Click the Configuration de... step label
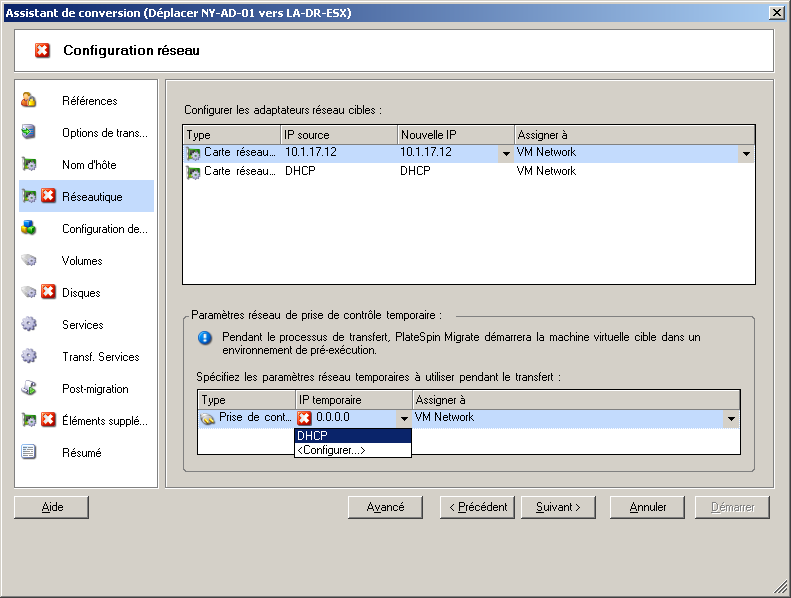This screenshot has width=791, height=598. click(105, 229)
